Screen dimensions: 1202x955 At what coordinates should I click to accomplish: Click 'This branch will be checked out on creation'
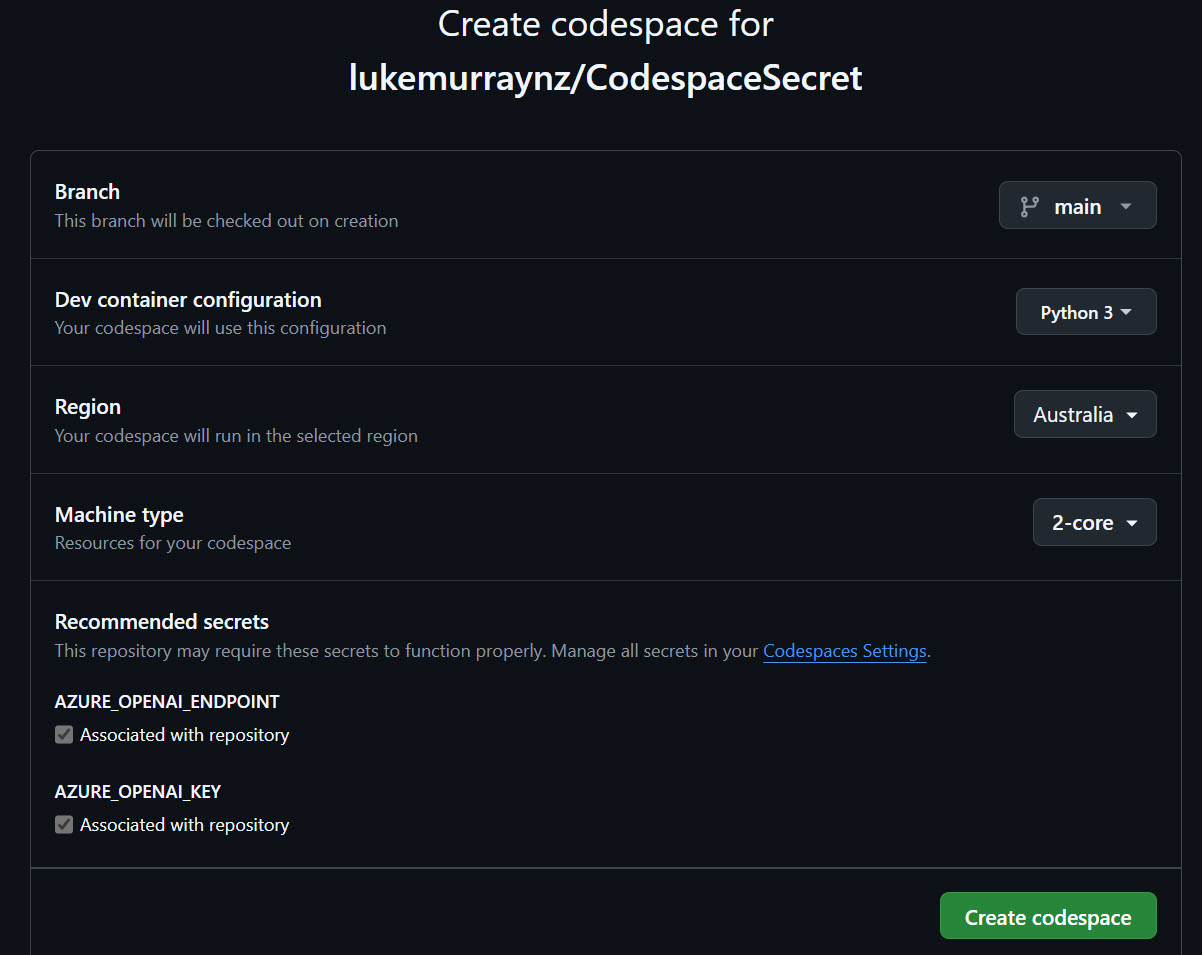tap(226, 221)
